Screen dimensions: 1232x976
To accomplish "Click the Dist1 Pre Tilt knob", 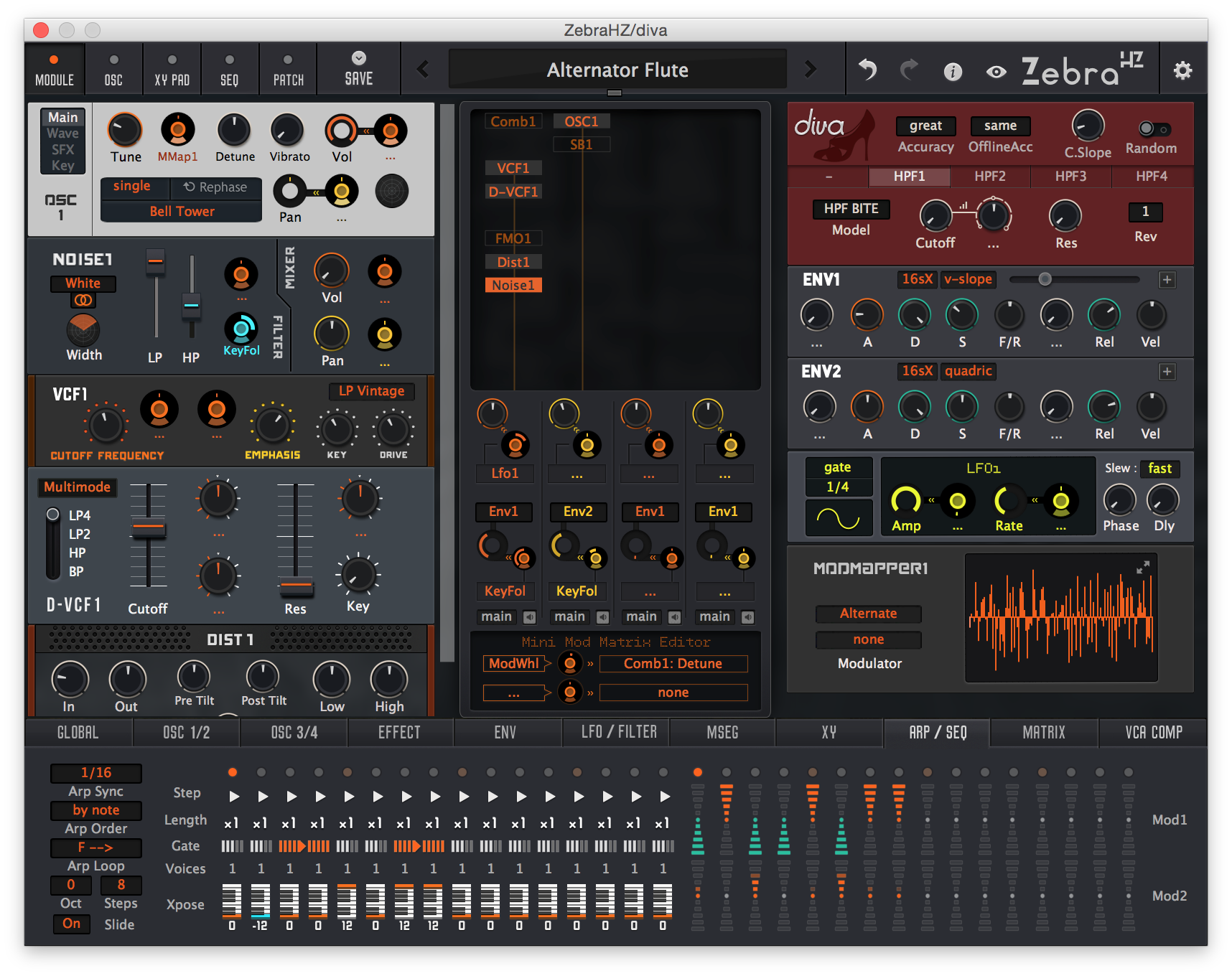I will [x=193, y=677].
